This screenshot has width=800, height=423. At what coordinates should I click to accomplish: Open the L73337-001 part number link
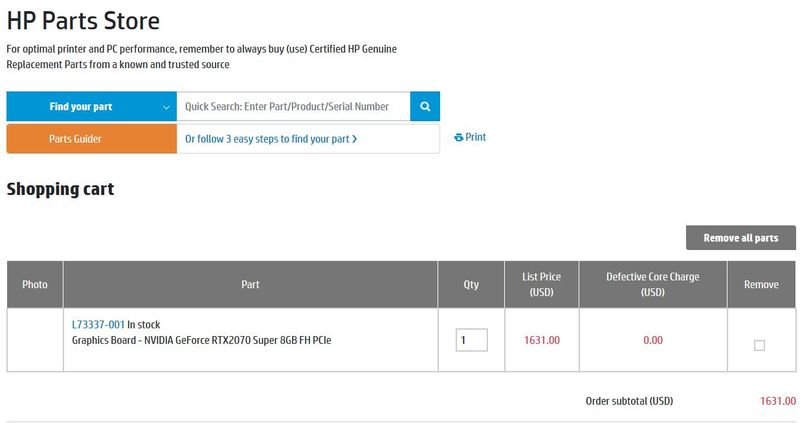click(x=98, y=325)
